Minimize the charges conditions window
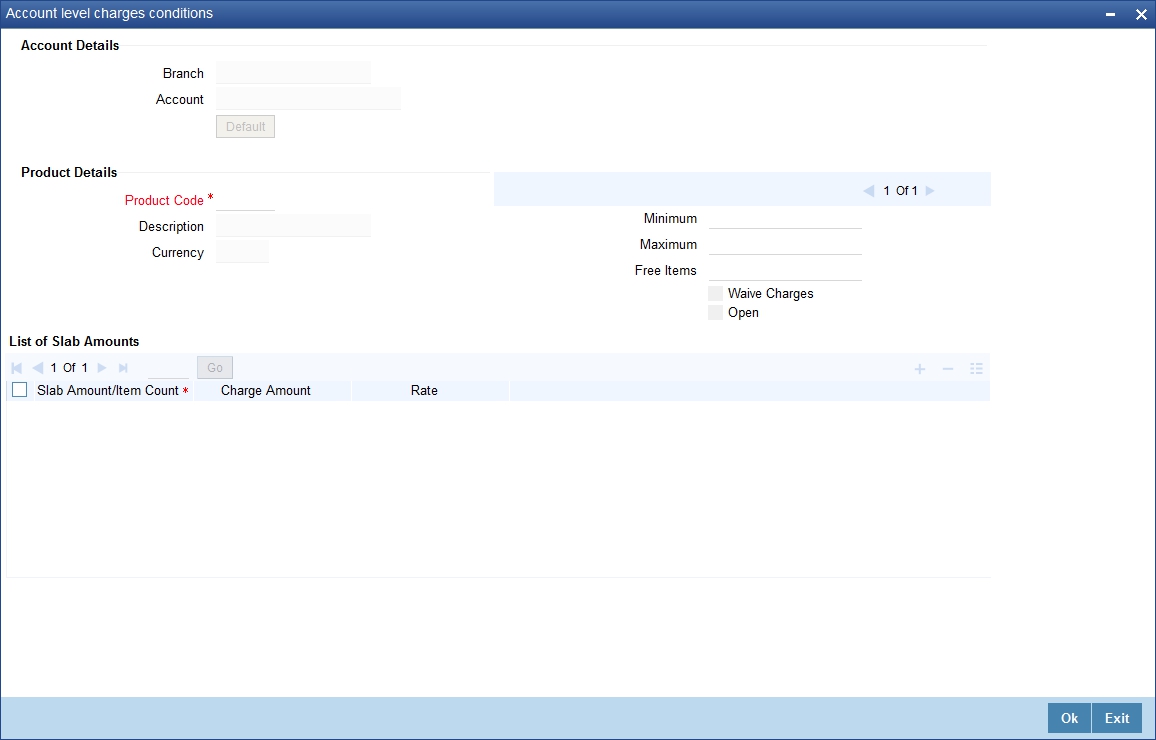Screen dimensions: 1156x740 (1110, 14)
